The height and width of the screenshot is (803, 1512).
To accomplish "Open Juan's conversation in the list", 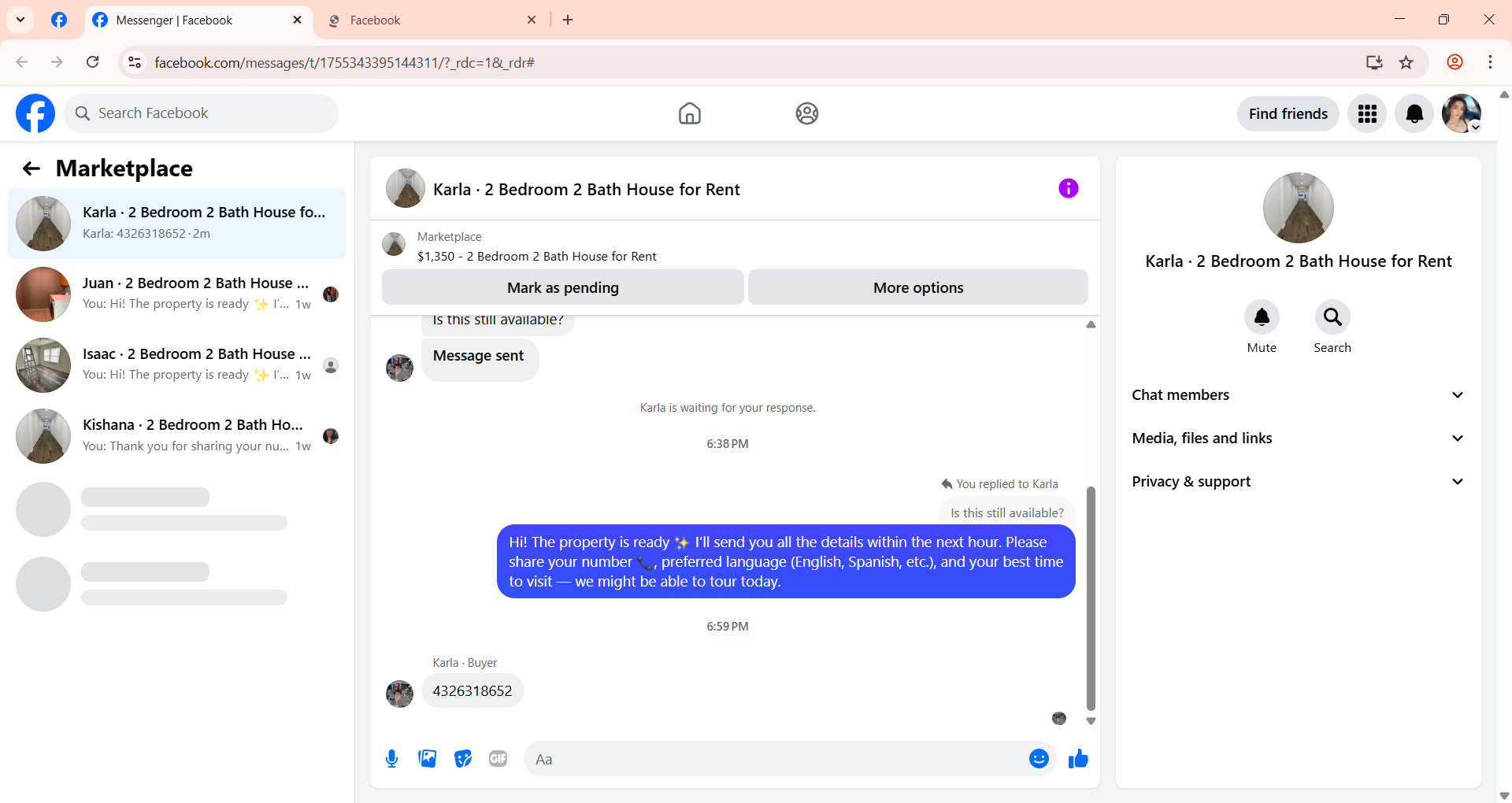I will click(177, 294).
